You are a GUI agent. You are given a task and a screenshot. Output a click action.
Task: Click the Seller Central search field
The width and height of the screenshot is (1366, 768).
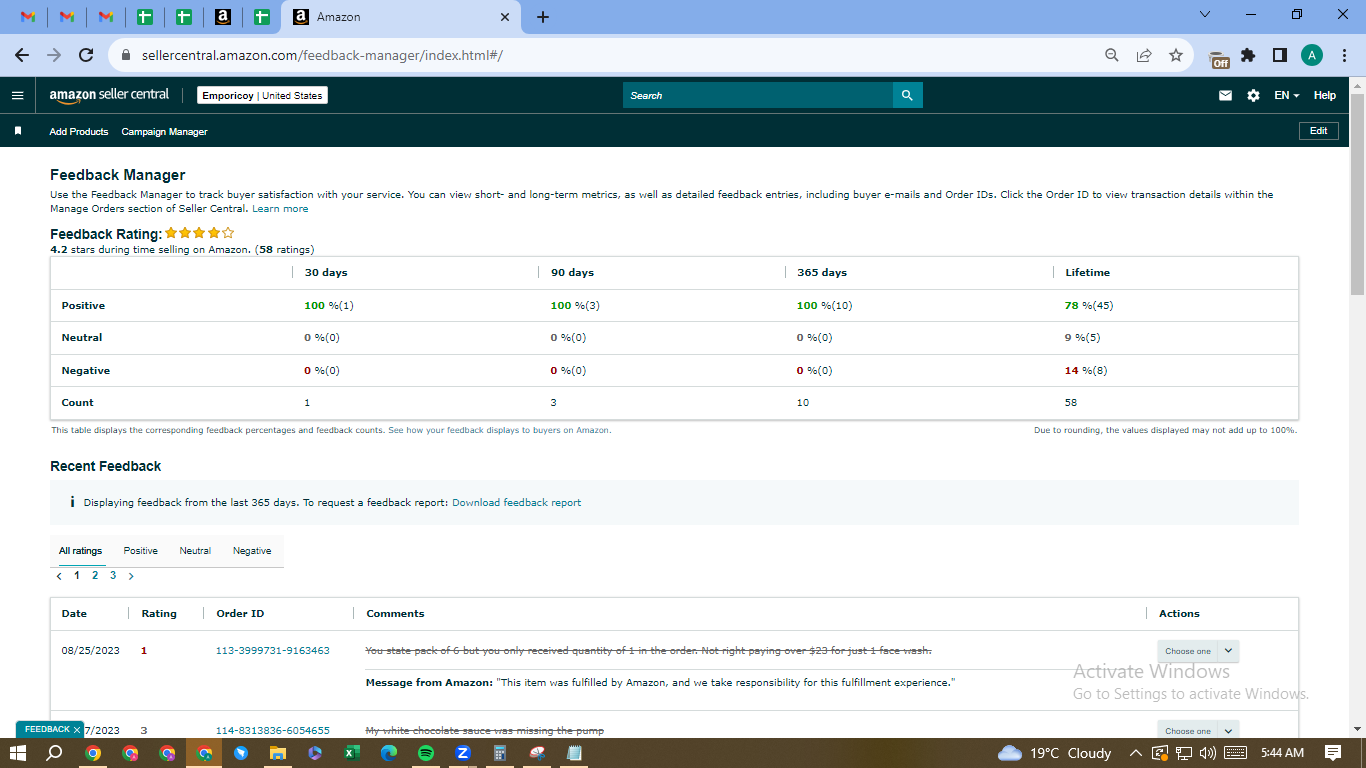(x=758, y=95)
